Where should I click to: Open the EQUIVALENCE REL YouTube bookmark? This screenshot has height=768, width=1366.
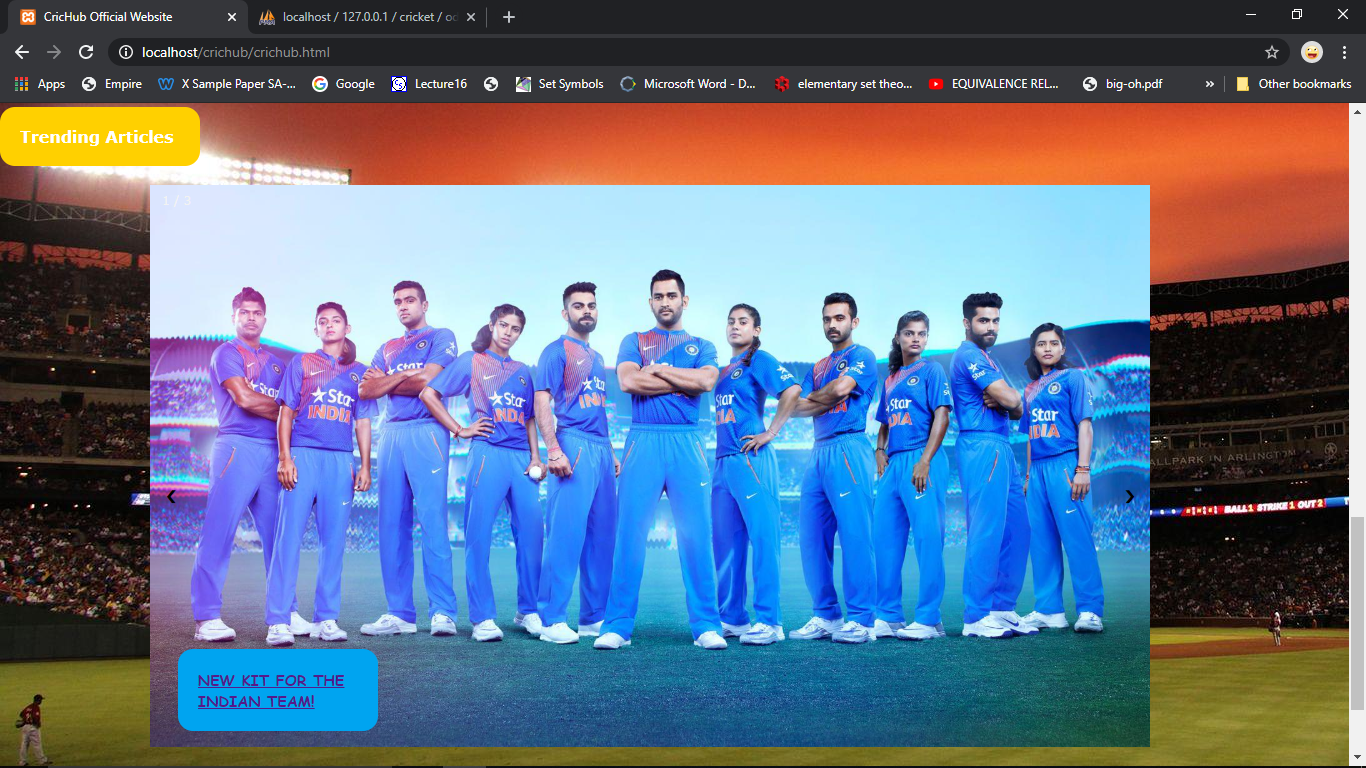[x=994, y=84]
